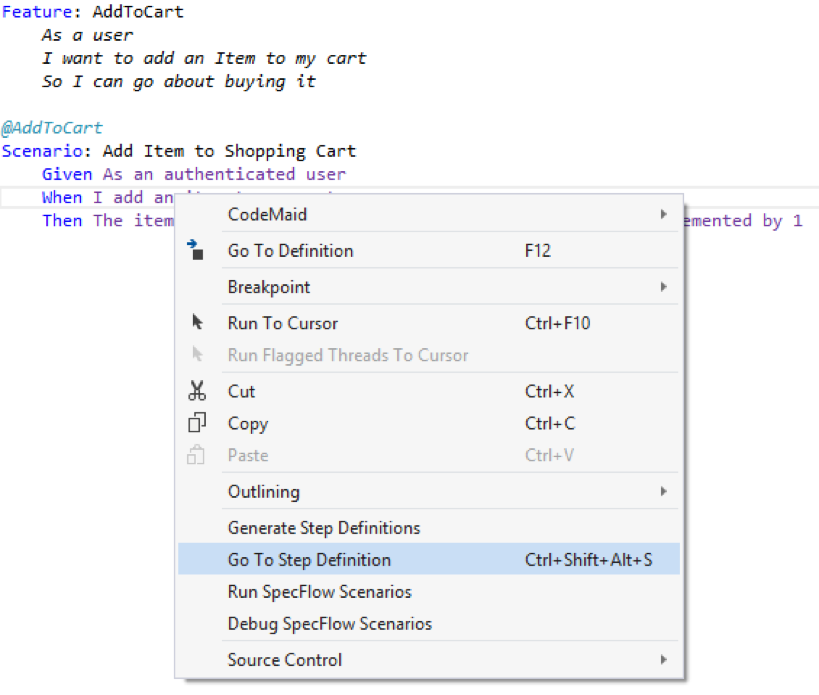Screen dimensions: 819x695
Task: Click the Run Flagged Threads cursor icon
Action: (197, 355)
